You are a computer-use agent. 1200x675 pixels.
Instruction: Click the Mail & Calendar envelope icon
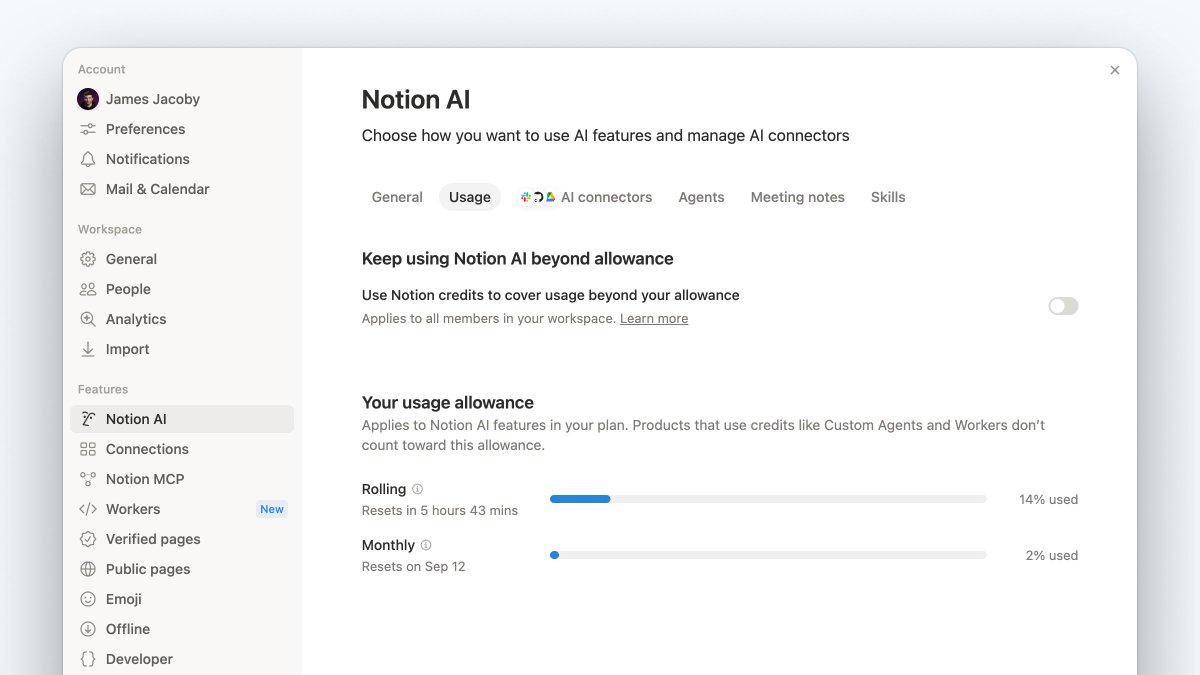pos(88,189)
